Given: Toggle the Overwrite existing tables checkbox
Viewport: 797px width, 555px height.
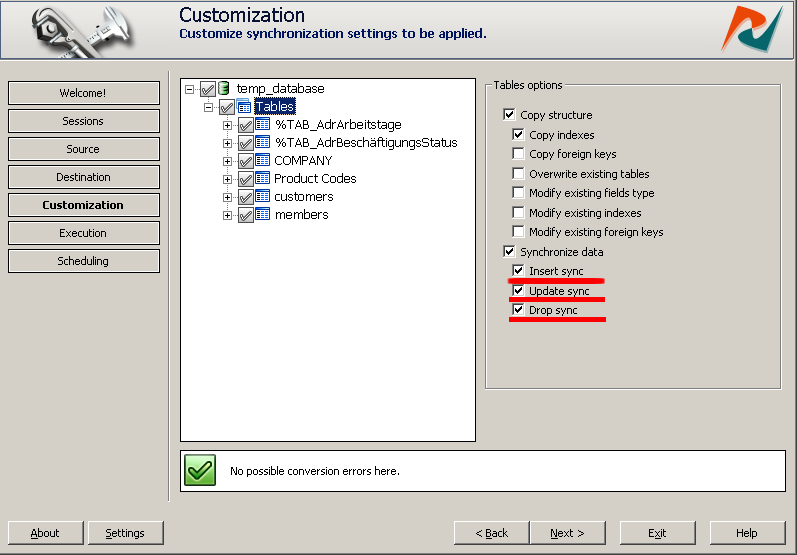Looking at the screenshot, I should (x=518, y=173).
